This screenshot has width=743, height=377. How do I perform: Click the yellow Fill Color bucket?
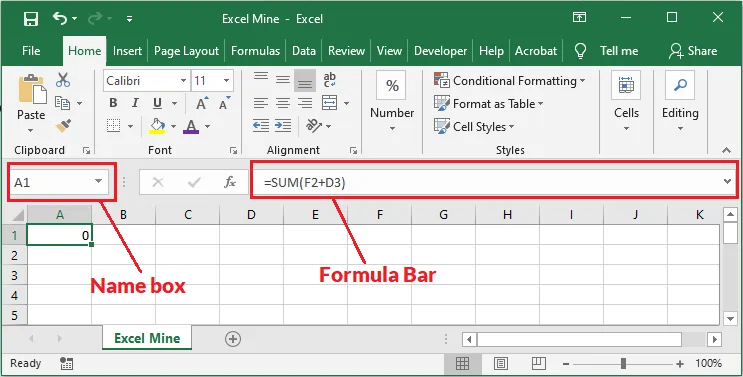[x=157, y=126]
